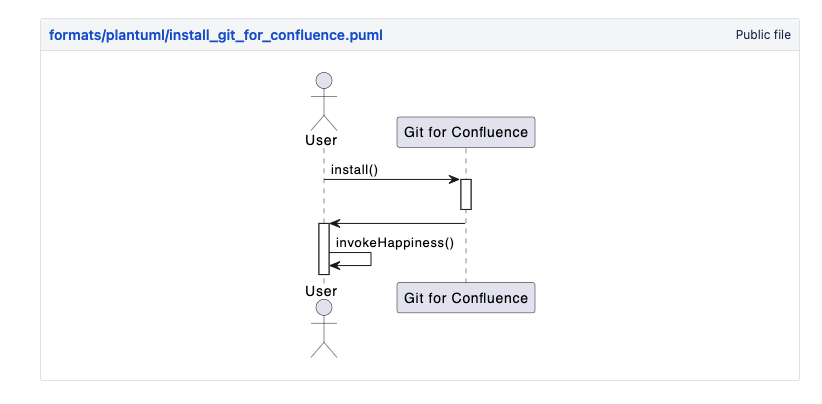822x404 pixels.
Task: Click the 'Public file' label
Action: click(x=762, y=35)
